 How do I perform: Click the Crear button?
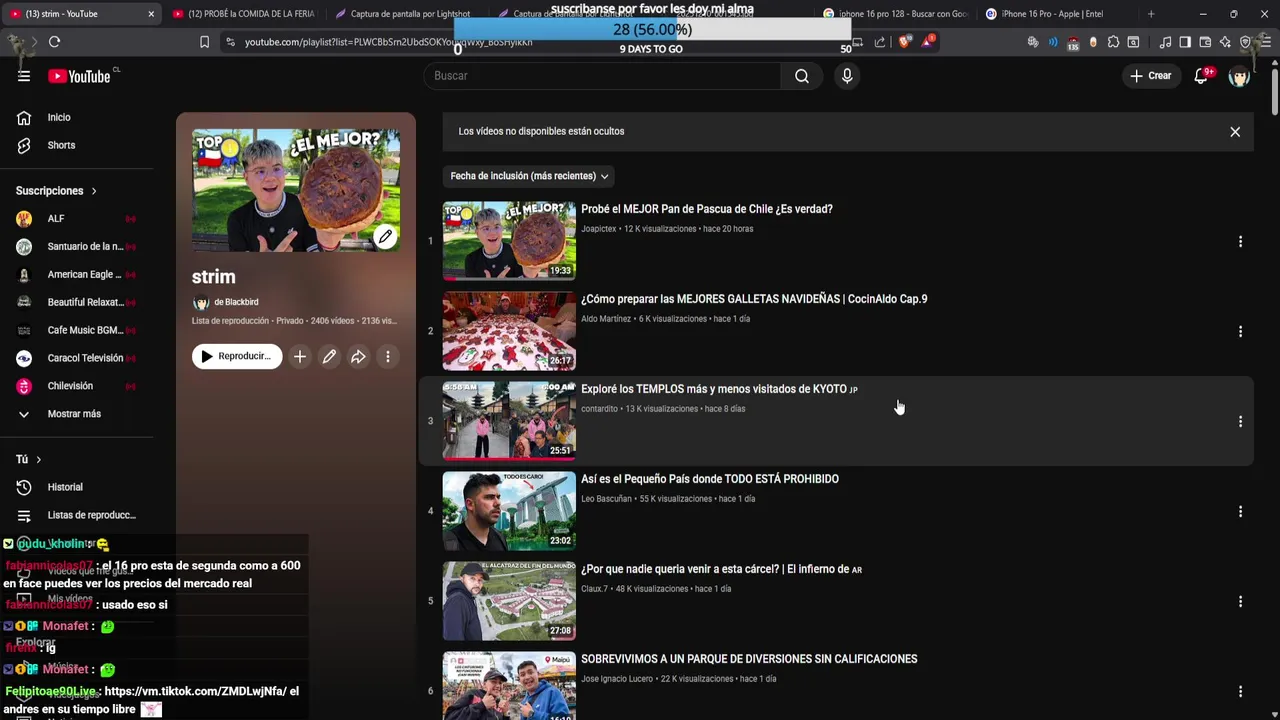pyautogui.click(x=1151, y=76)
